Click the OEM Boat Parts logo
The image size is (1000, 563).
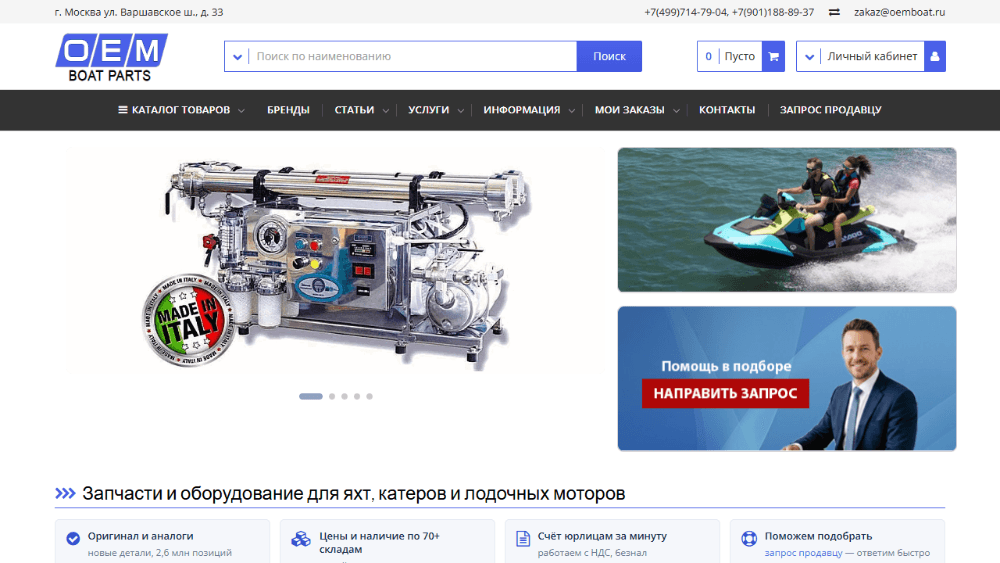tap(112, 57)
